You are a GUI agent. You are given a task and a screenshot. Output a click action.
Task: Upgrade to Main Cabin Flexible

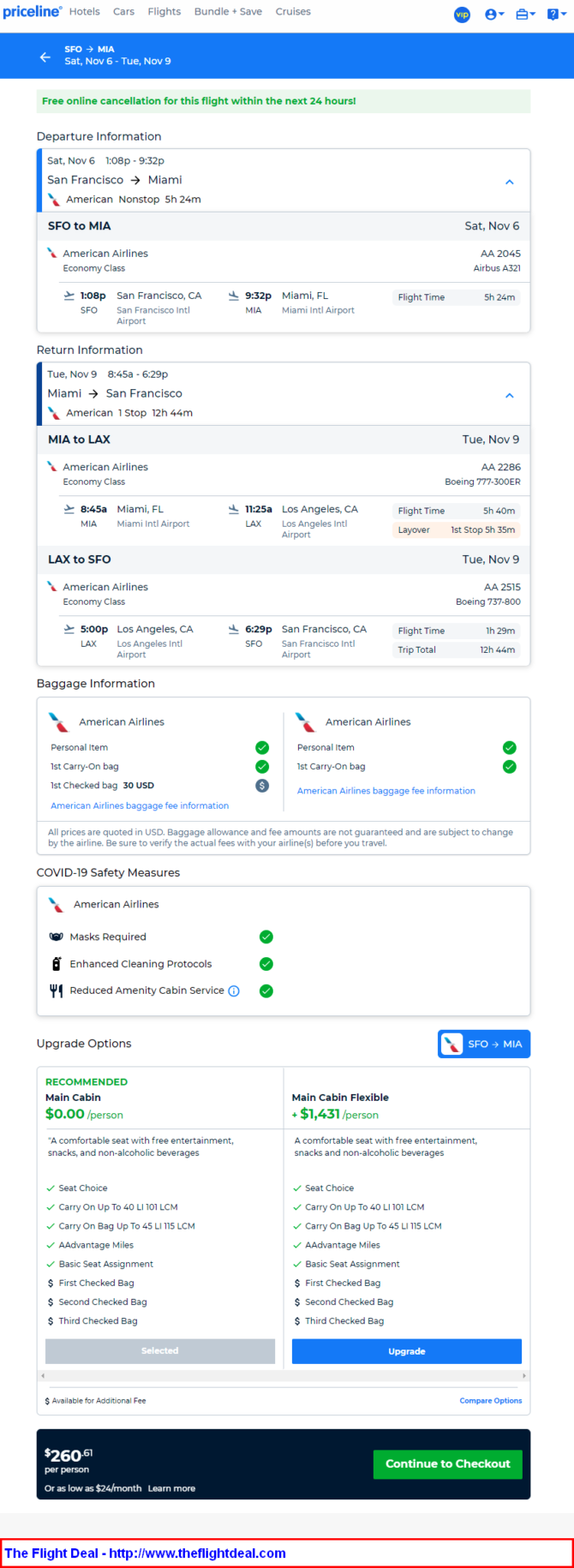[407, 1351]
